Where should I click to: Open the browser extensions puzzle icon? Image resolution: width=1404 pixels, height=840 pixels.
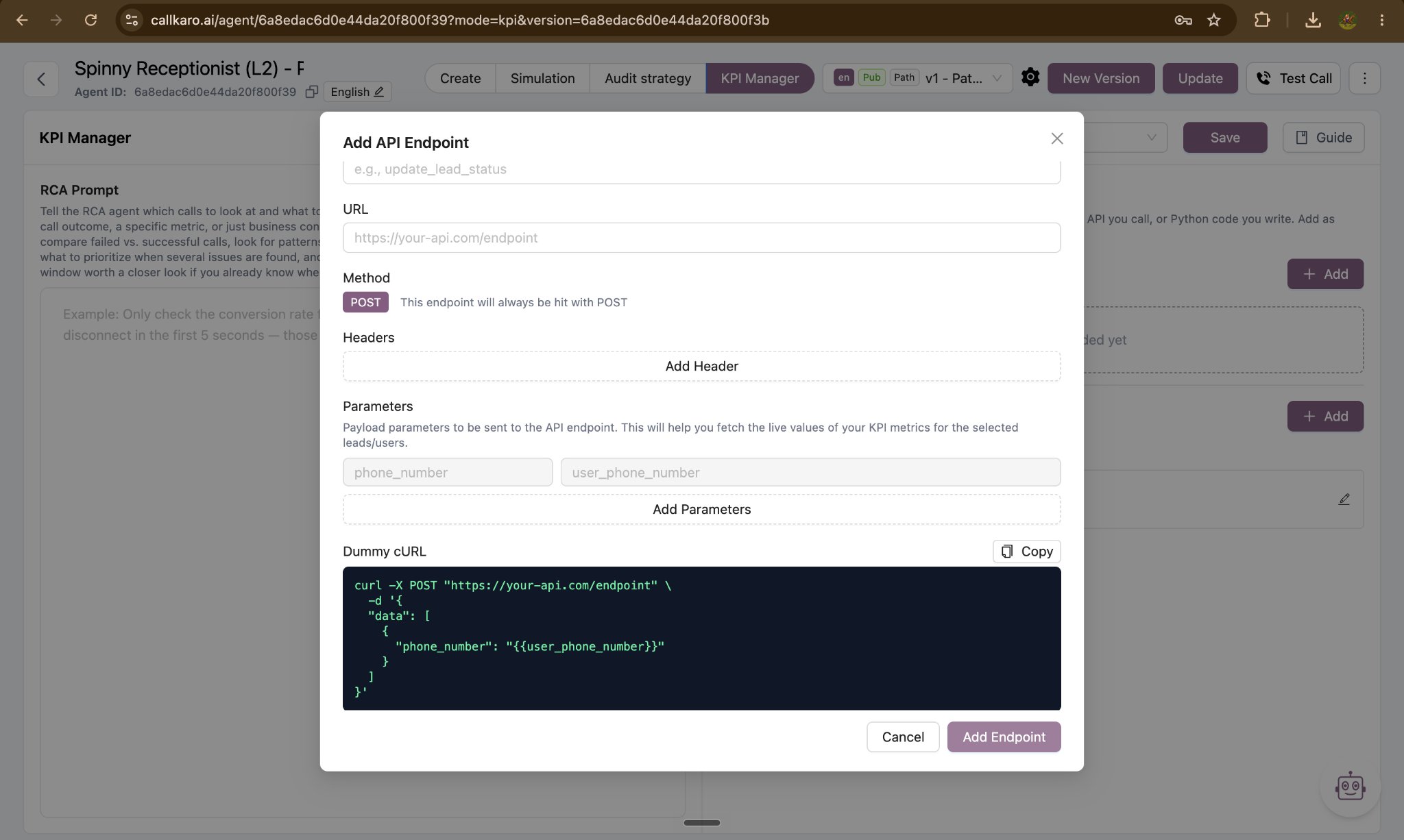pos(1262,20)
